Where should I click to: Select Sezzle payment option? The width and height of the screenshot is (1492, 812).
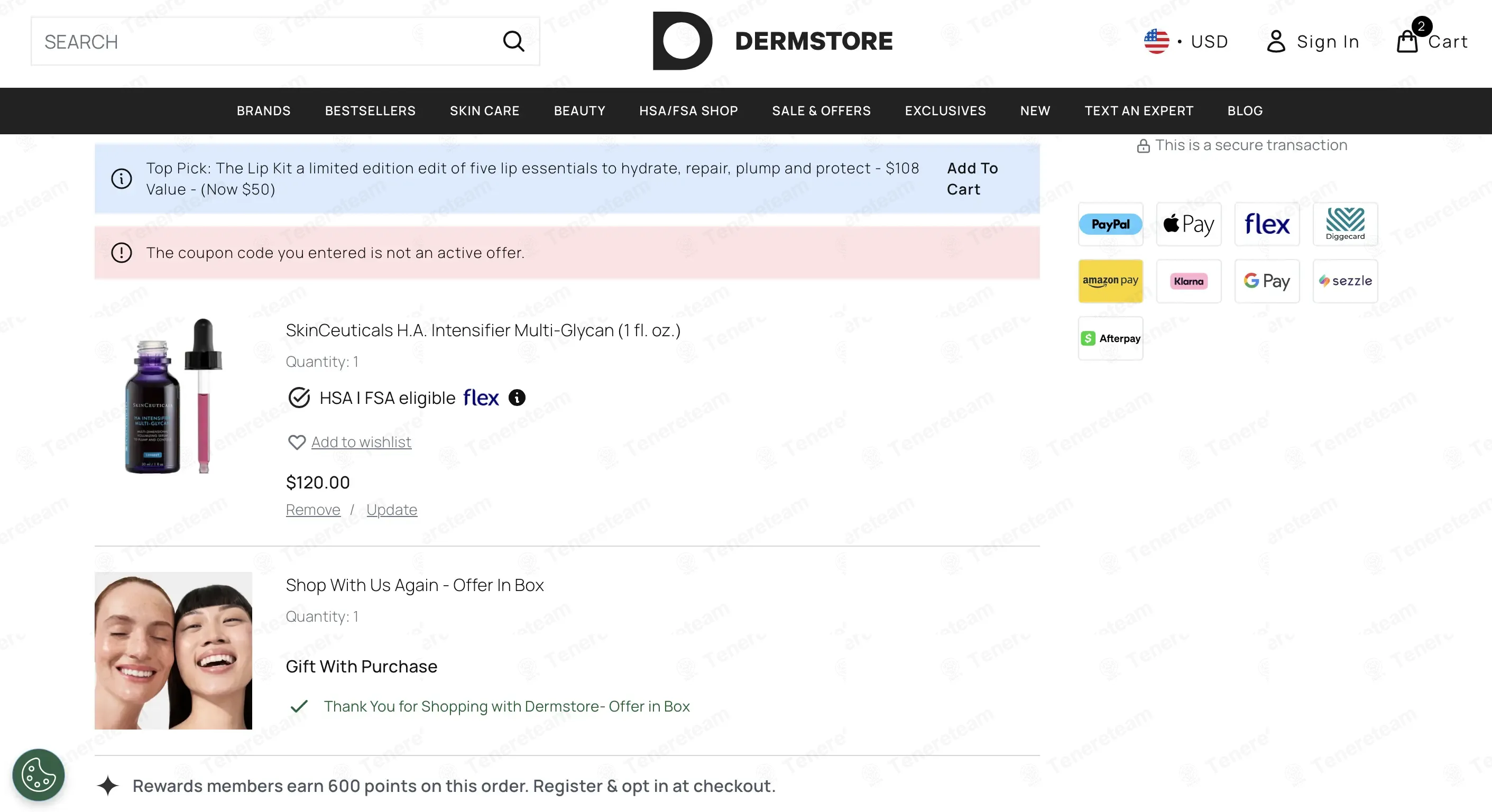pyautogui.click(x=1345, y=281)
